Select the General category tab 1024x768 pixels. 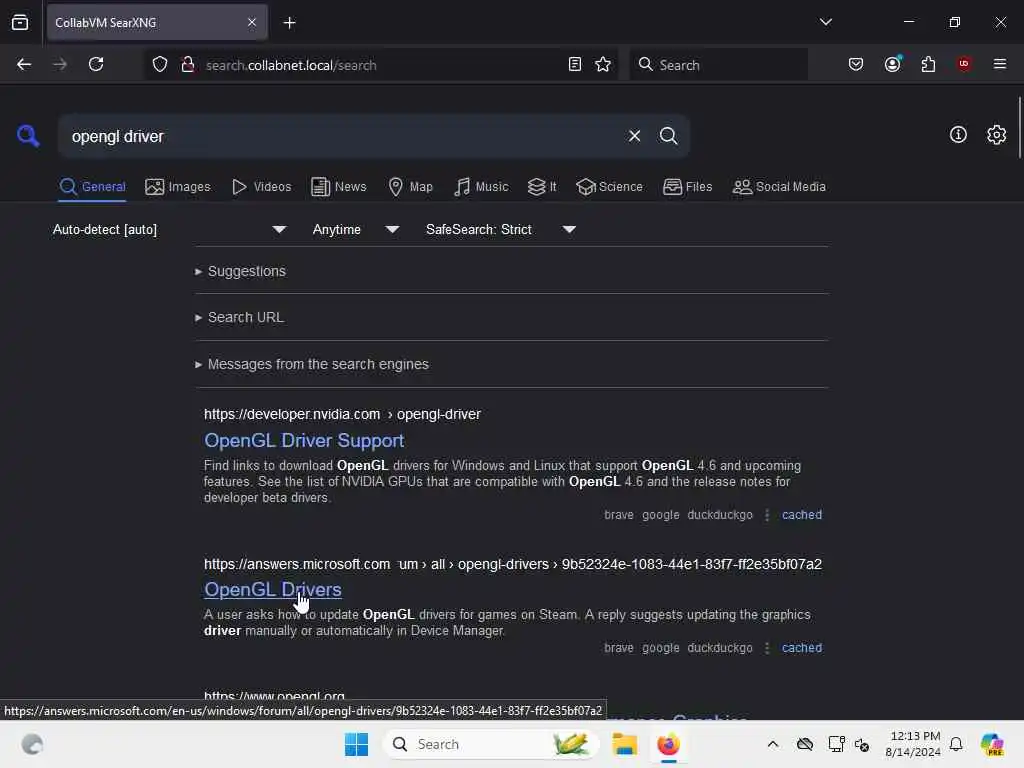(92, 187)
